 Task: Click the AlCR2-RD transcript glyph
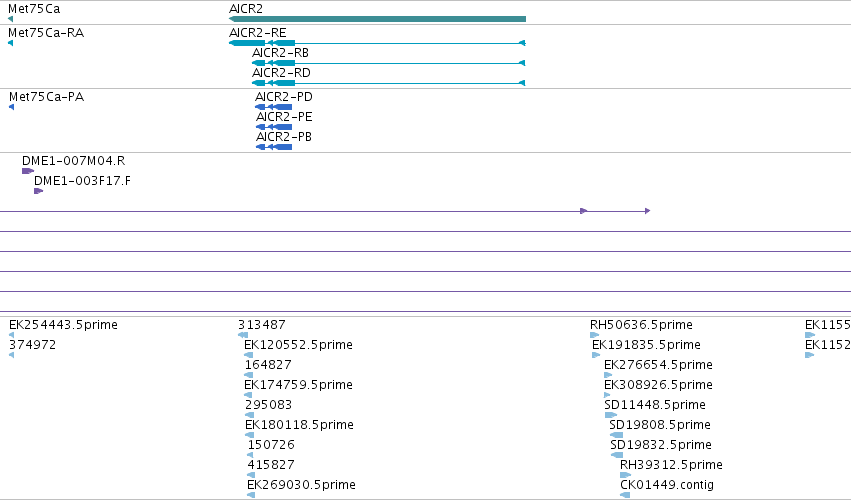pos(389,83)
